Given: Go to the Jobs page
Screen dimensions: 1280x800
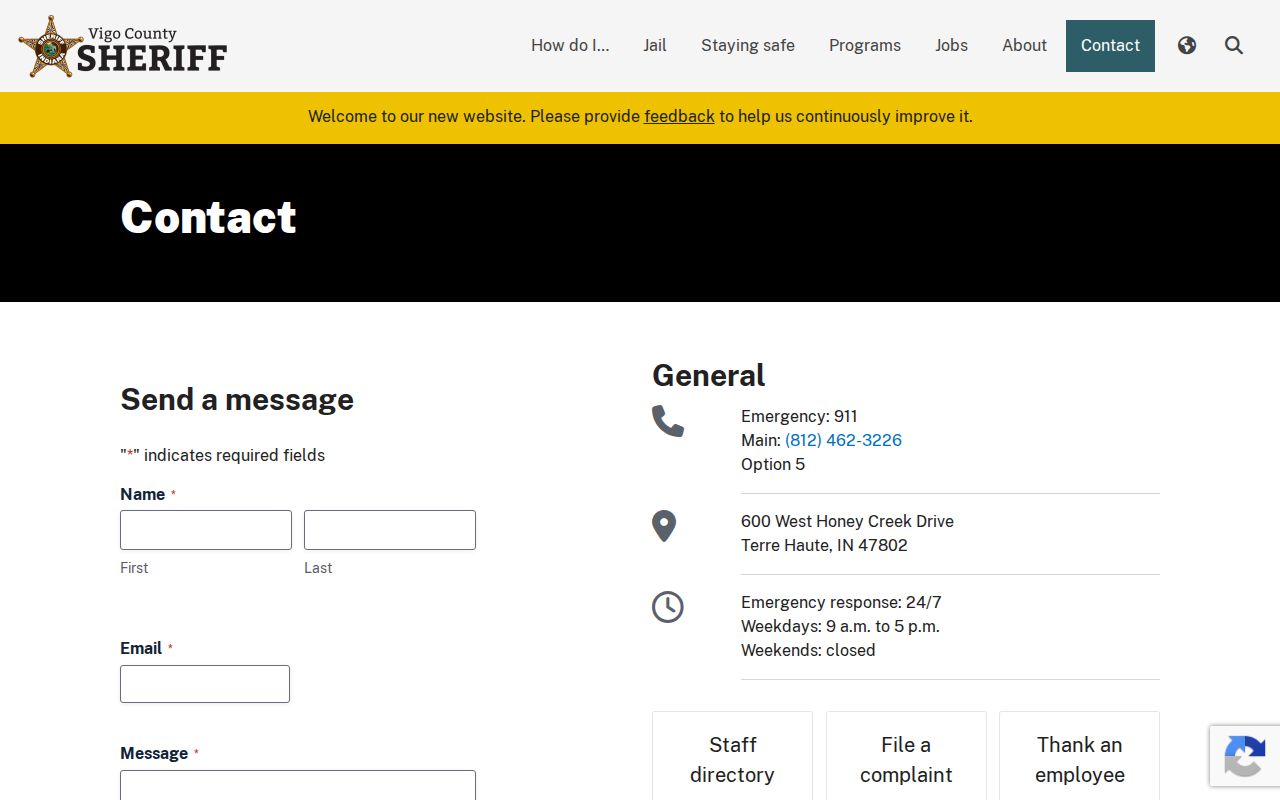Looking at the screenshot, I should [952, 45].
